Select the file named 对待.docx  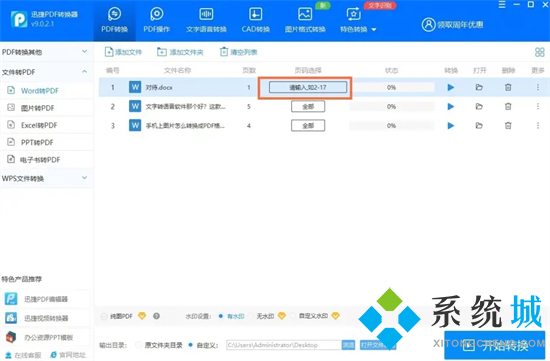(x=159, y=87)
